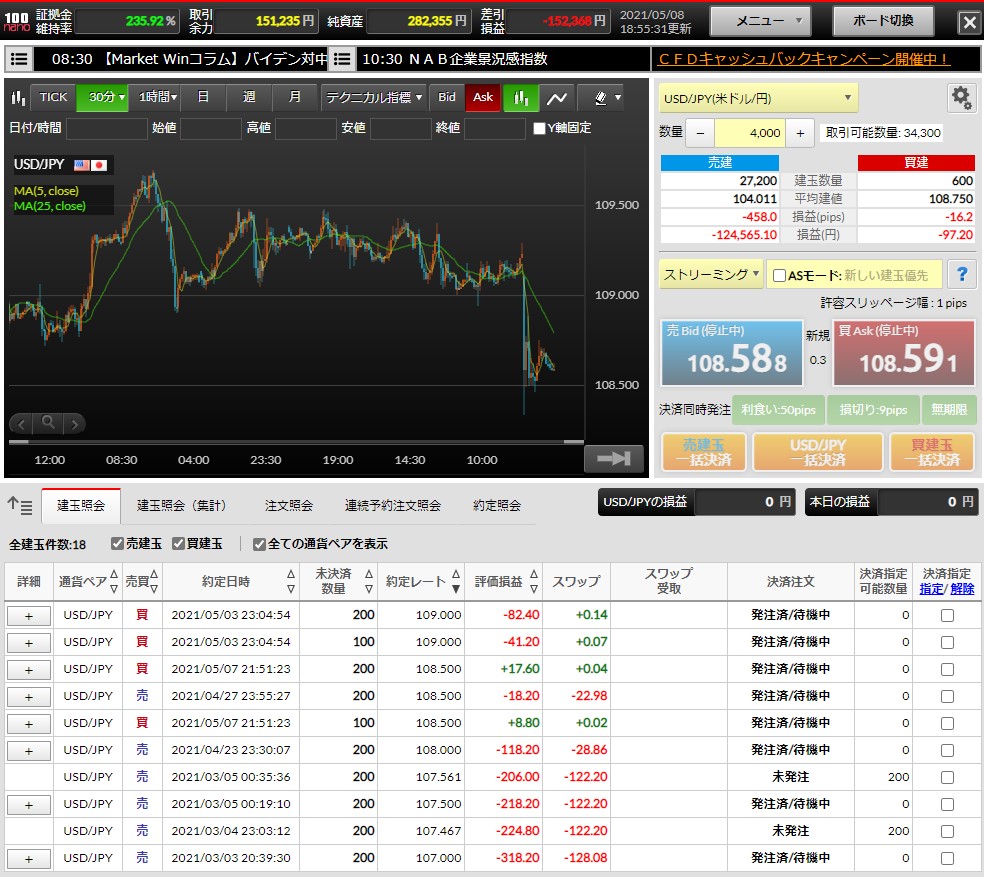Open the メニュー dropdown
This screenshot has height=877, width=984.
click(760, 21)
